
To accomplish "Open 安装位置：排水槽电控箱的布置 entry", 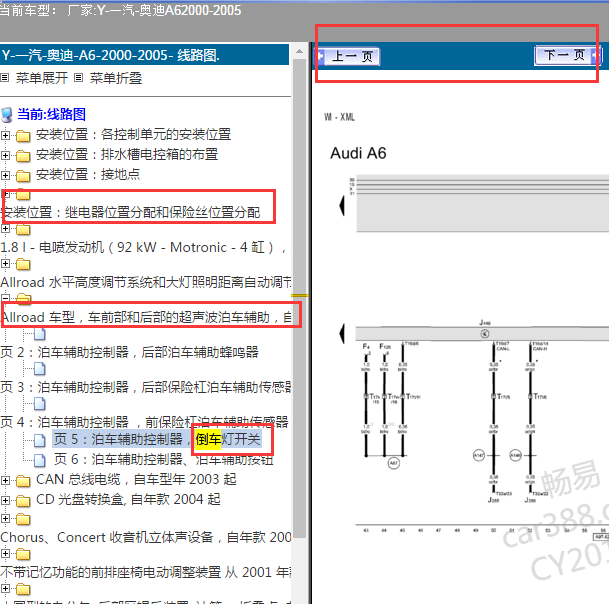I will pyautogui.click(x=127, y=154).
